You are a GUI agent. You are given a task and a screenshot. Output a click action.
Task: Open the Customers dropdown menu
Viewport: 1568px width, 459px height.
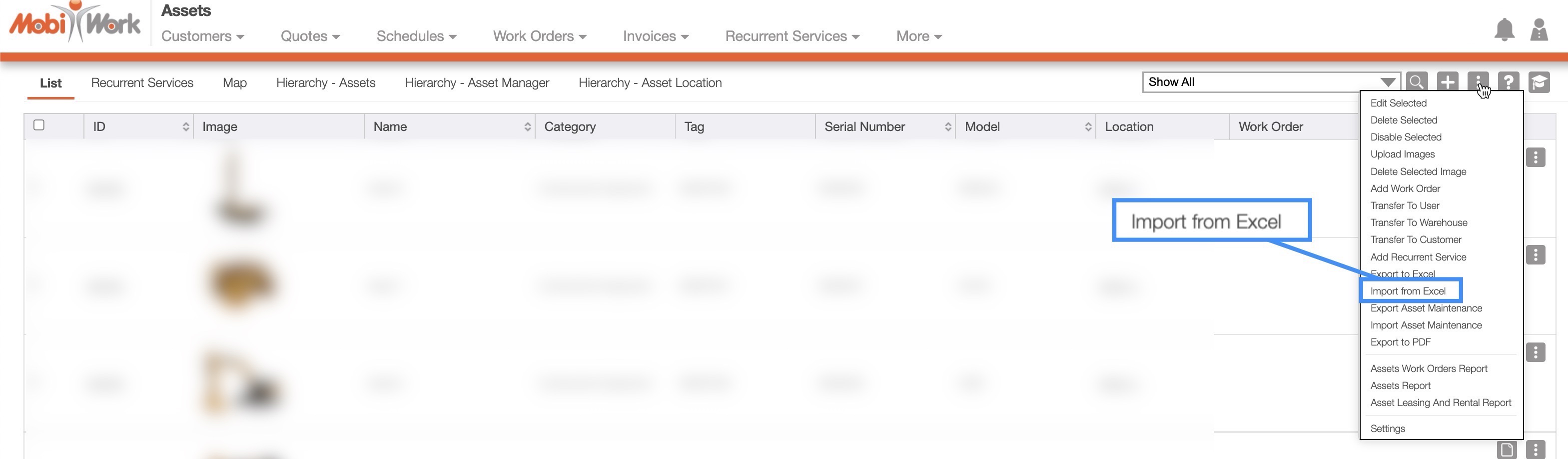(x=202, y=36)
